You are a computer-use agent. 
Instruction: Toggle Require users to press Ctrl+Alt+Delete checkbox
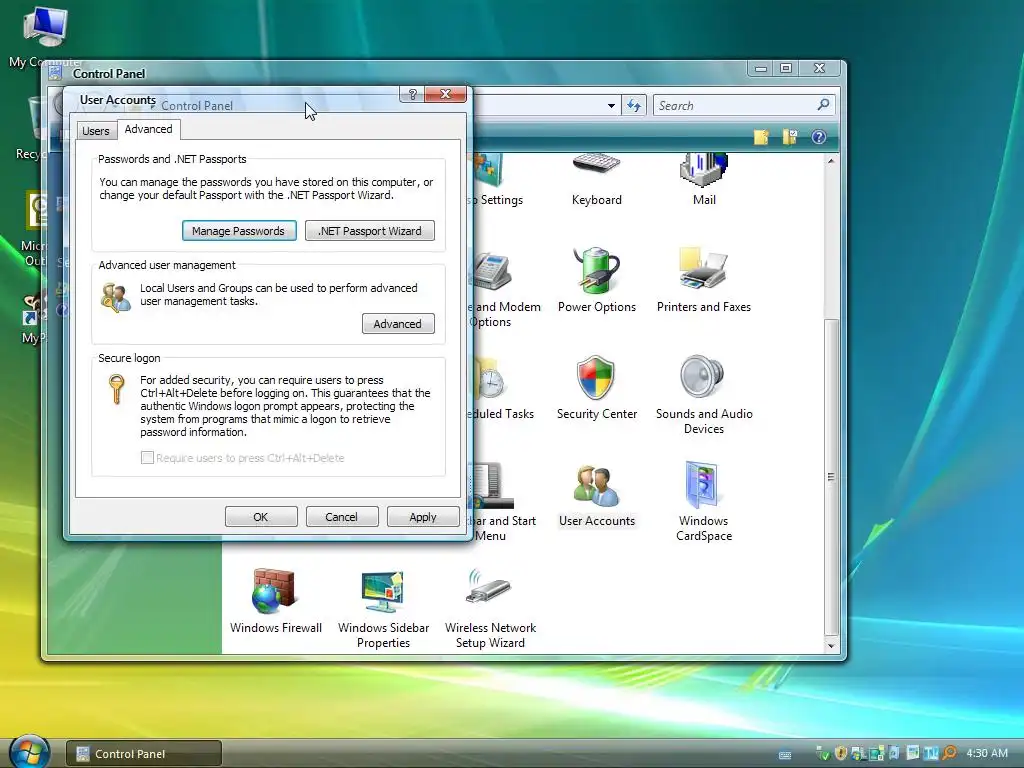point(147,458)
